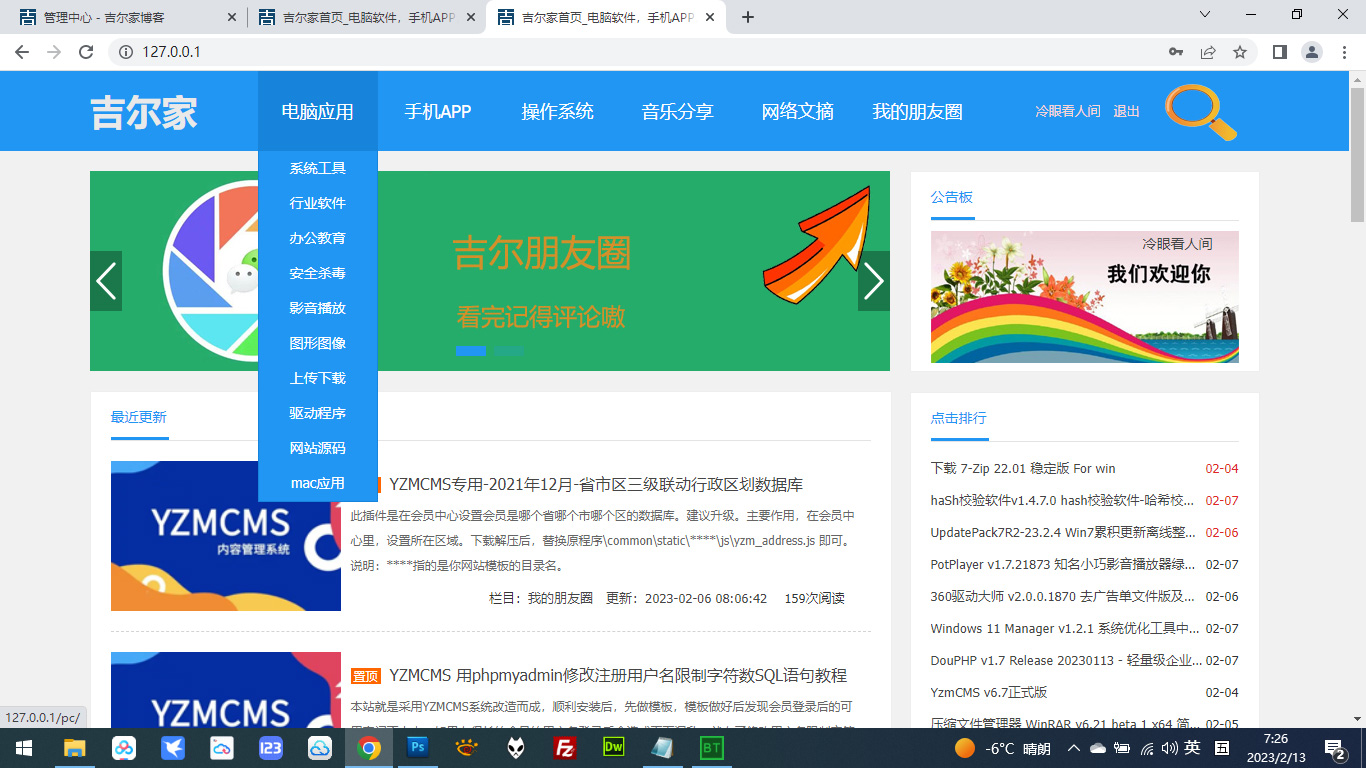1366x768 pixels.
Task: Expand the Chrome tab search chevron
Action: (1205, 15)
